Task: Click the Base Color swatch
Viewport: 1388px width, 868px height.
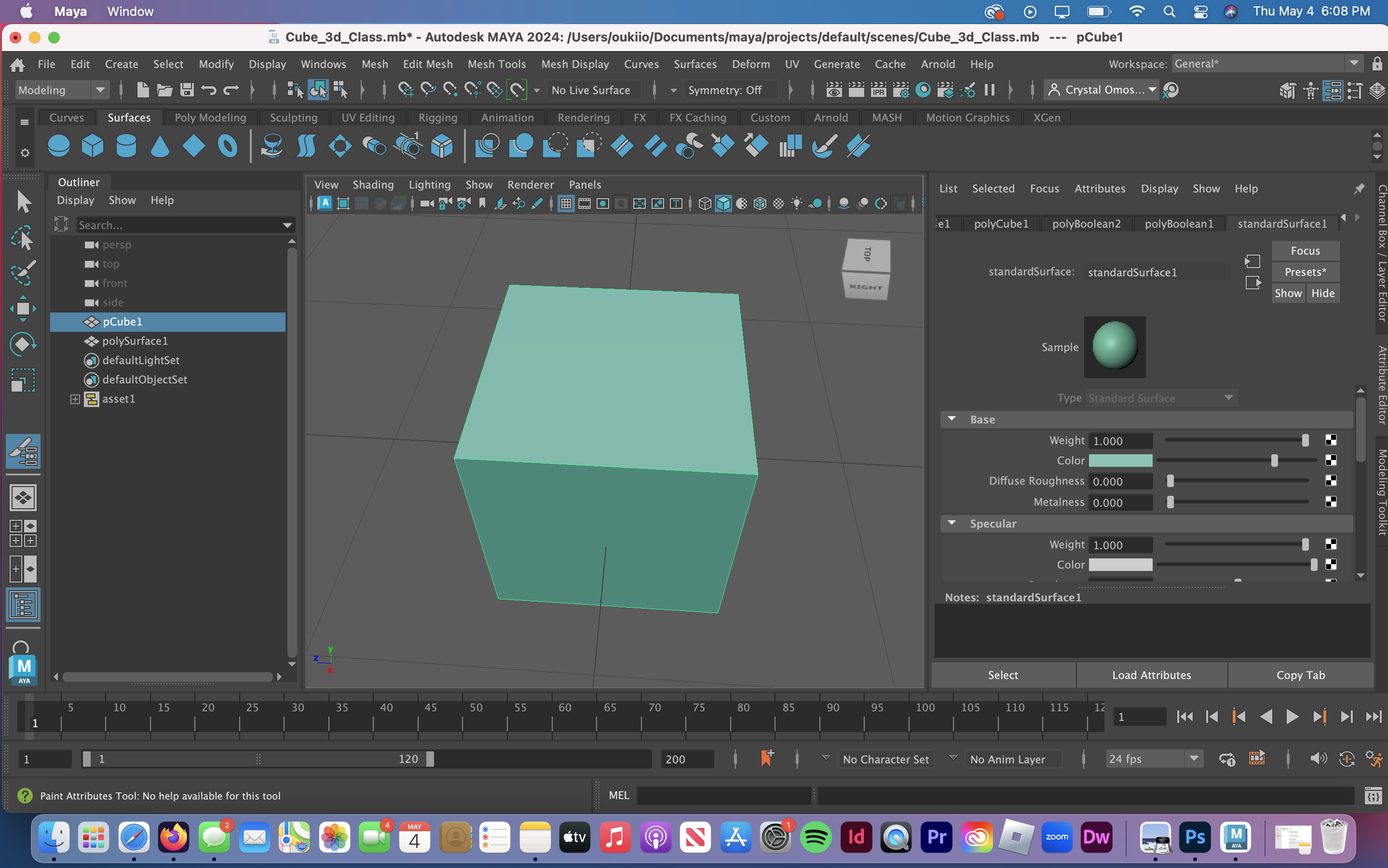Action: (x=1120, y=461)
